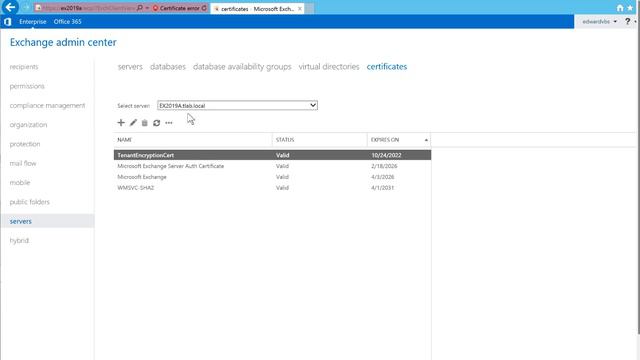The width and height of the screenshot is (640, 360).
Task: Select the certificates tab
Action: (x=387, y=67)
